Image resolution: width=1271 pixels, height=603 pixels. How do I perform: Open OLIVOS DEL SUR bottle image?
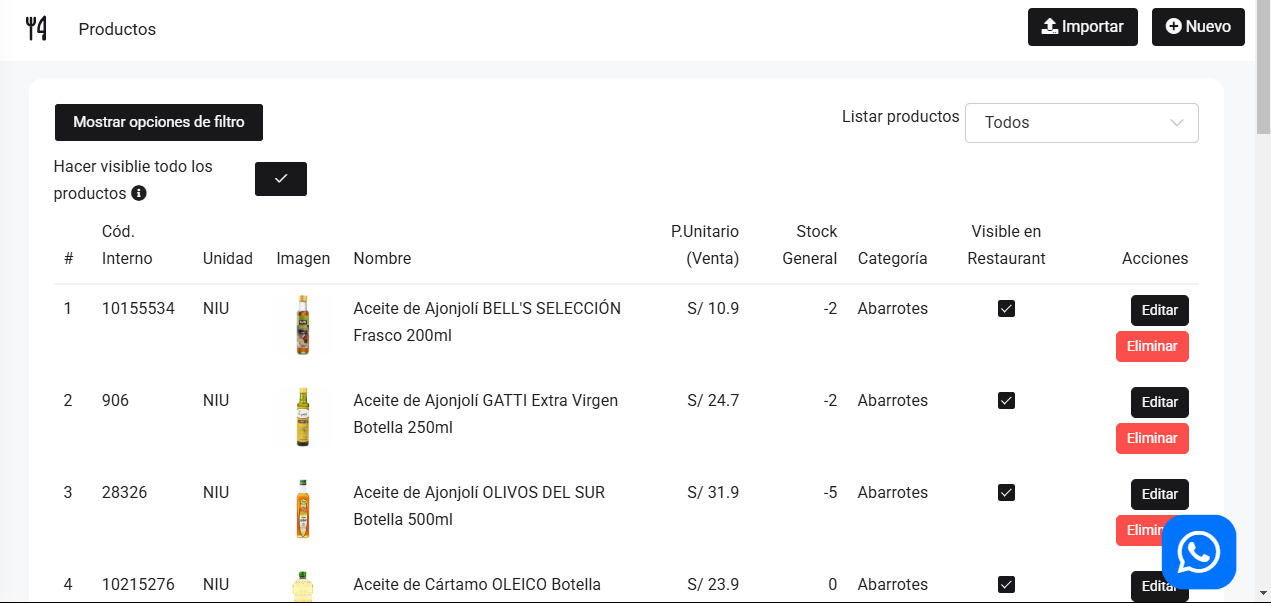point(303,508)
